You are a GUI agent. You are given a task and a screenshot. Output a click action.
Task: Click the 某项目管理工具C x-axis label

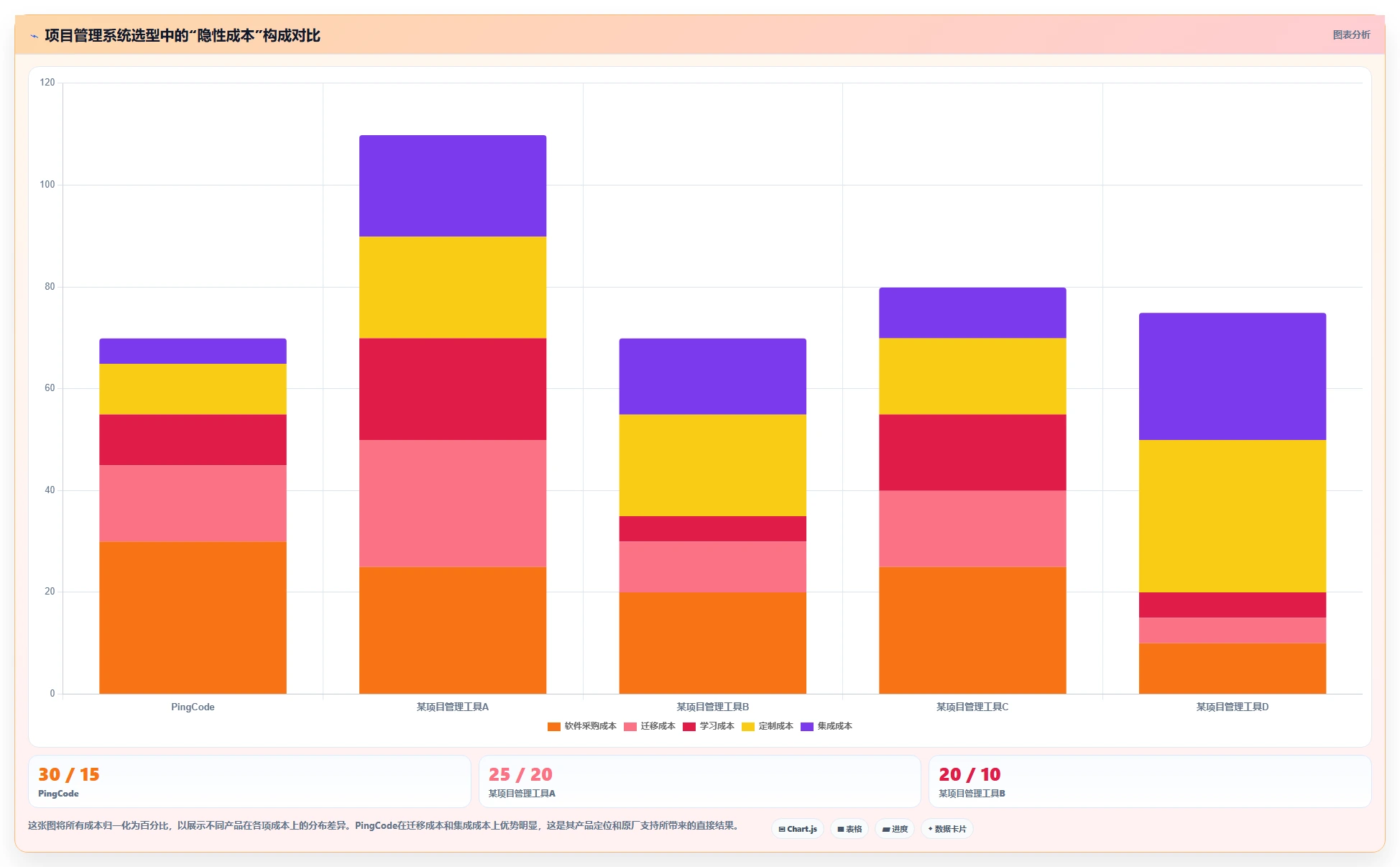pyautogui.click(x=972, y=707)
